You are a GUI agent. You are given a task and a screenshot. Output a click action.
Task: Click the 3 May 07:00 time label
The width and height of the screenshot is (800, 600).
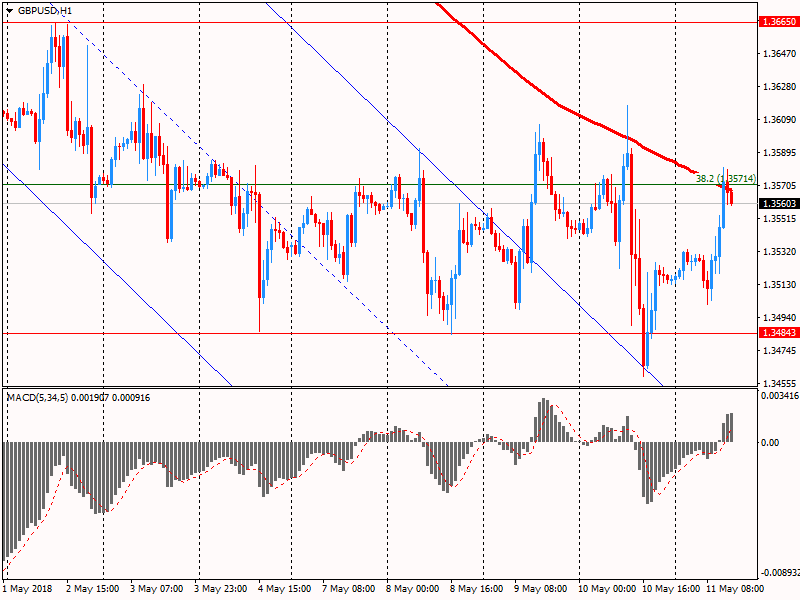tap(157, 589)
